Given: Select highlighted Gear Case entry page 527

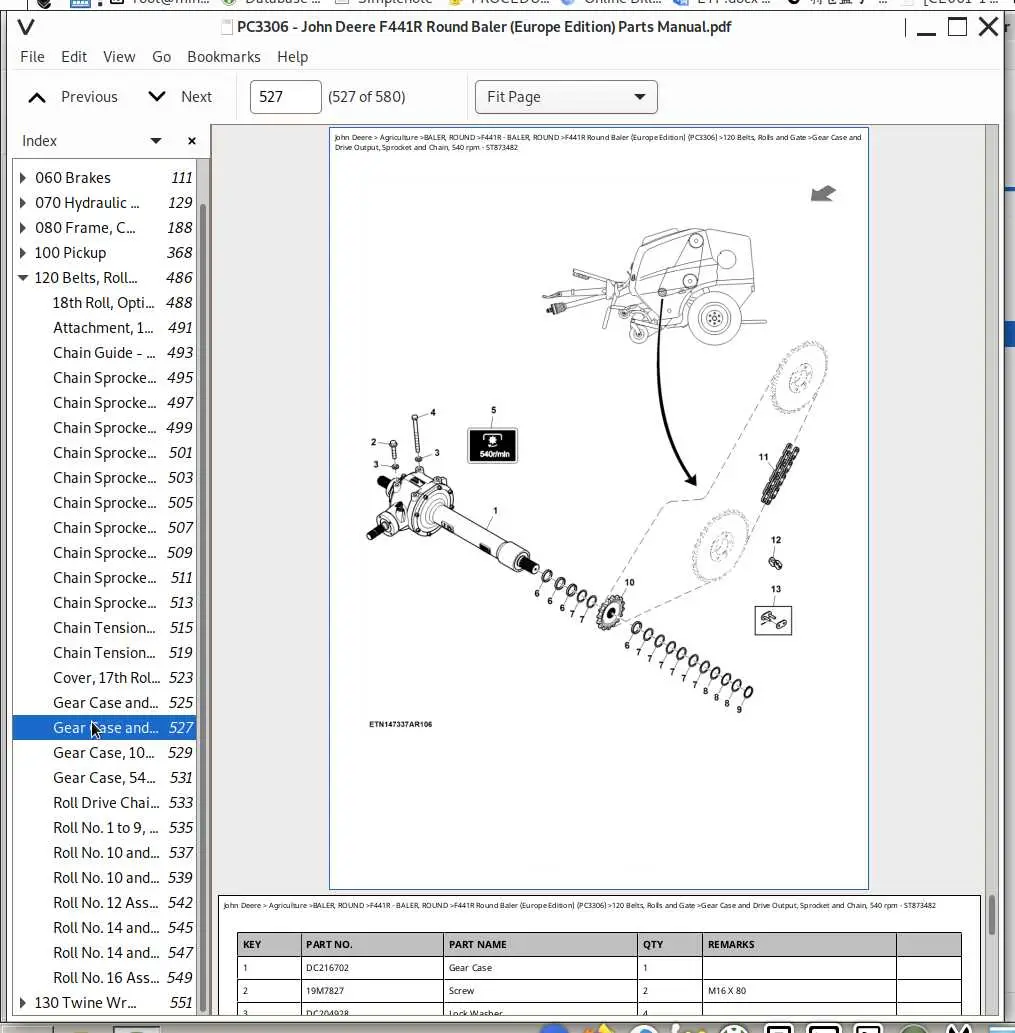Looking at the screenshot, I should [x=104, y=728].
